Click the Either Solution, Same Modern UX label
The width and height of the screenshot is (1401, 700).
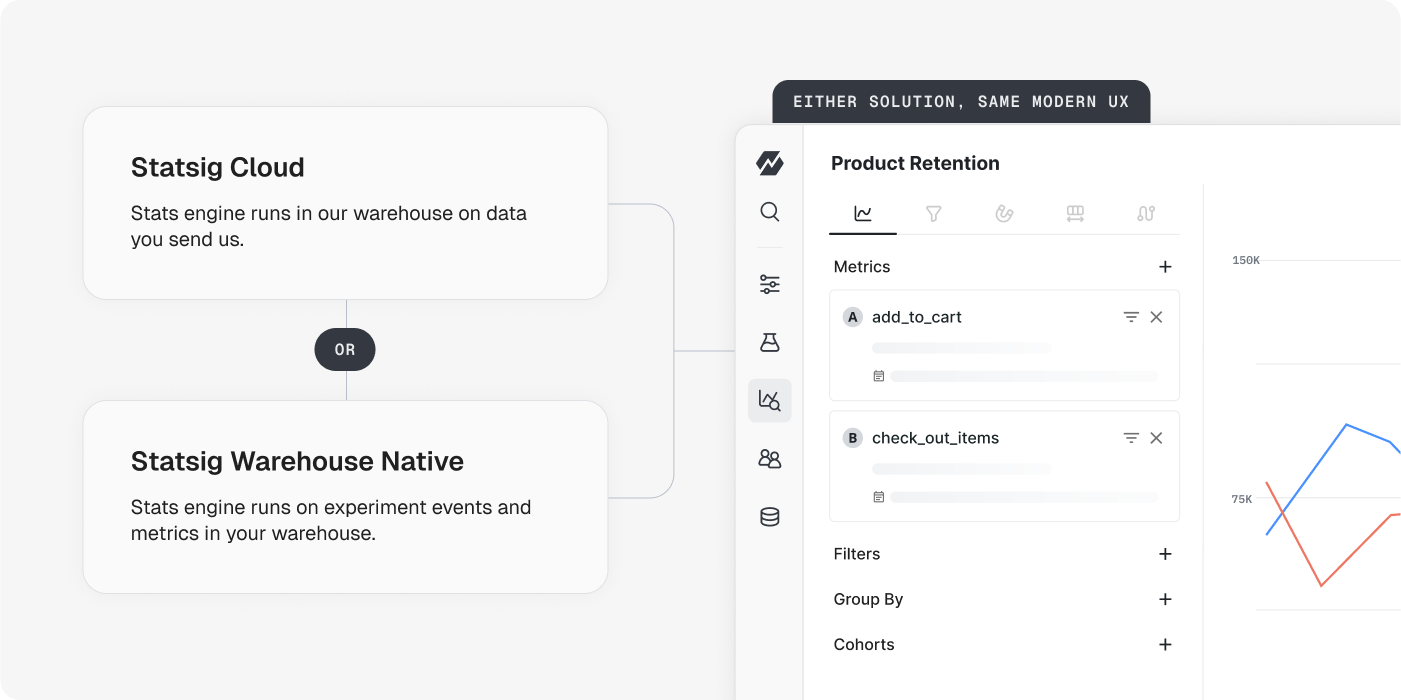coord(961,102)
